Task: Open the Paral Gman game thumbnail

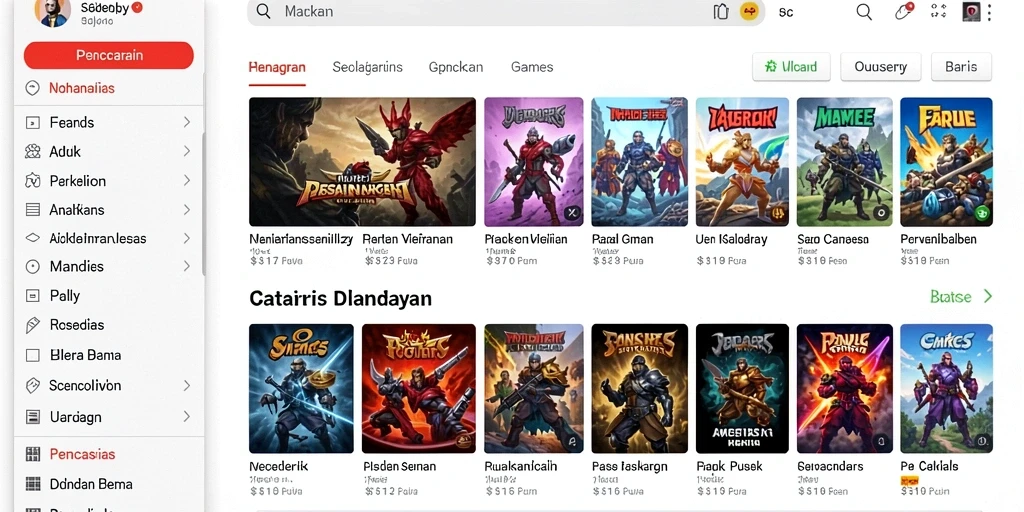Action: (639, 162)
